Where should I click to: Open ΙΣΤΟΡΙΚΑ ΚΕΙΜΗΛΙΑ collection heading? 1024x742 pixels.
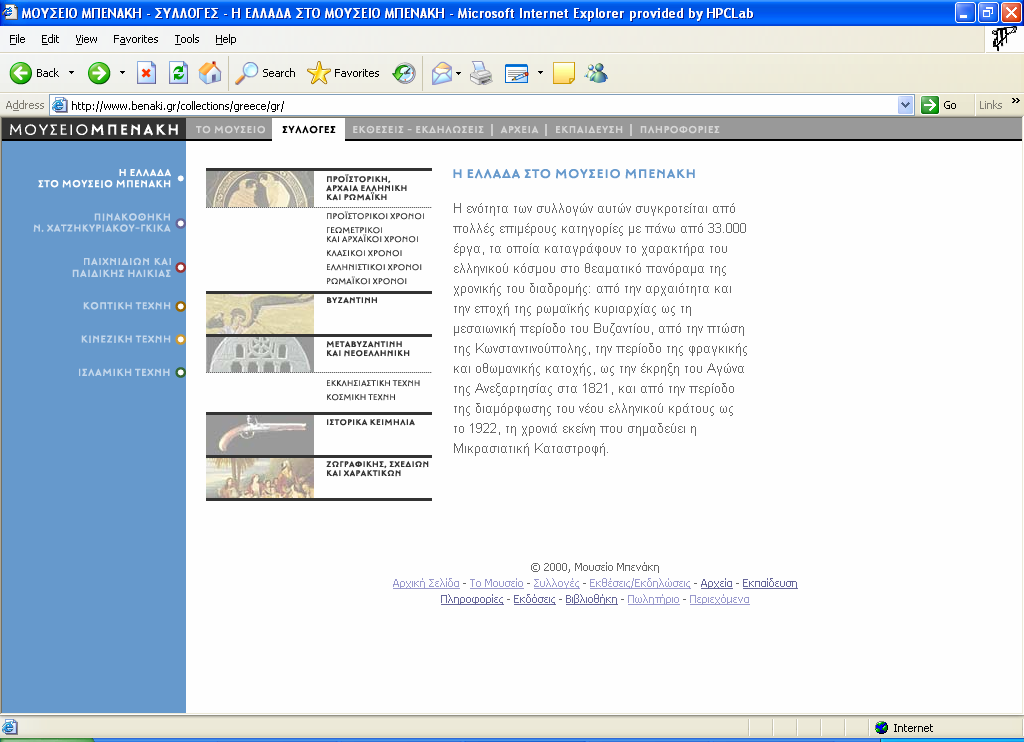tap(370, 423)
